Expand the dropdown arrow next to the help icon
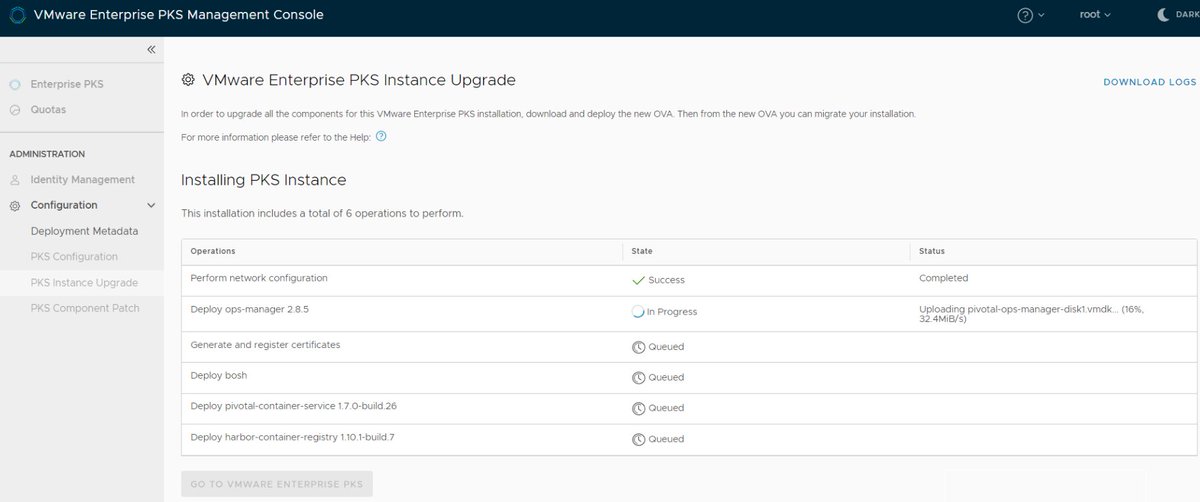 click(1041, 15)
